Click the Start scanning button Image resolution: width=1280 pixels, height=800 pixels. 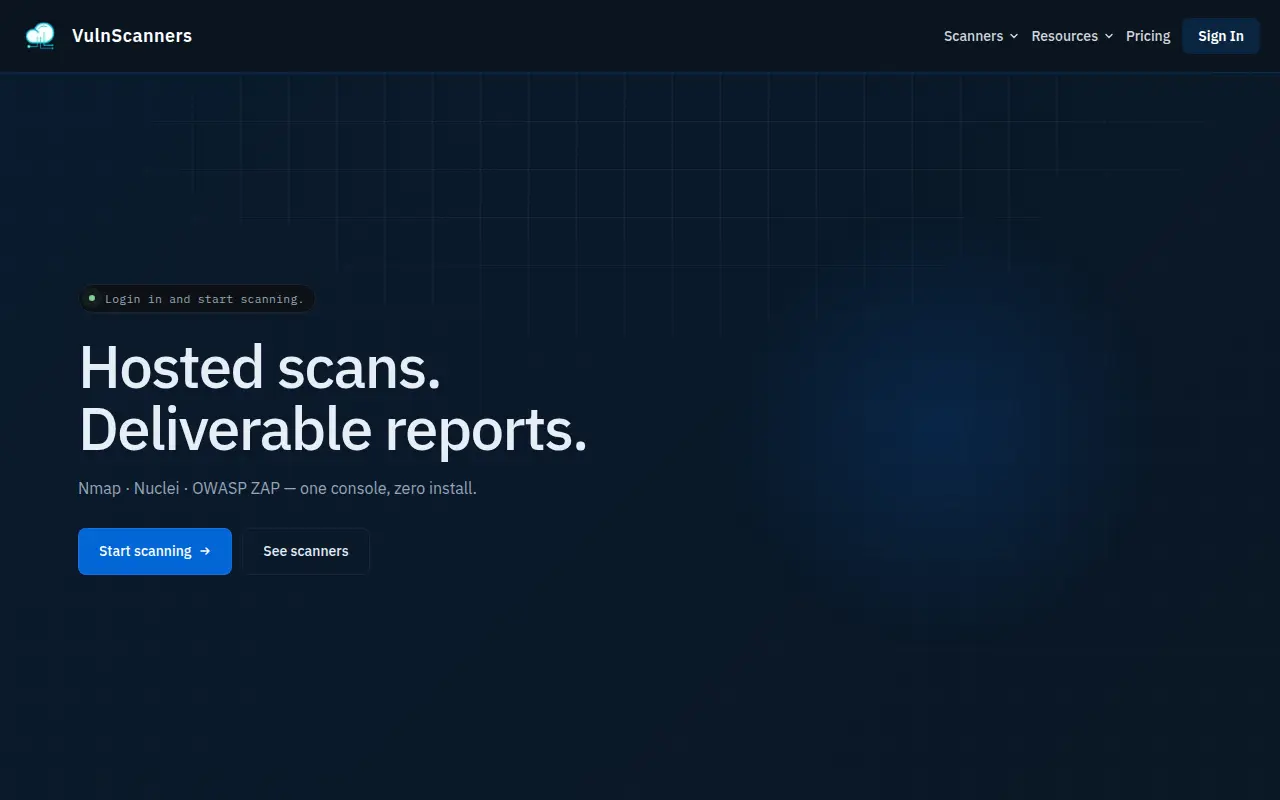(x=155, y=551)
